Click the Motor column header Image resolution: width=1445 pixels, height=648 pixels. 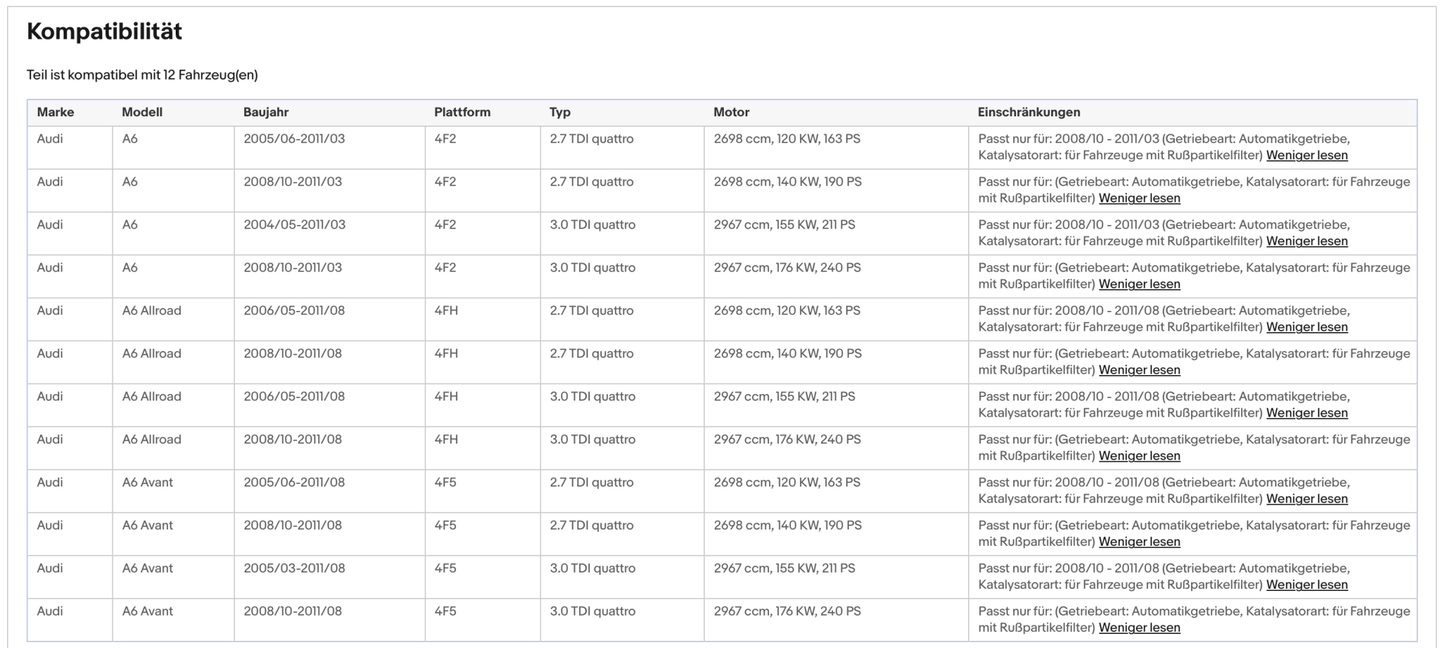731,113
